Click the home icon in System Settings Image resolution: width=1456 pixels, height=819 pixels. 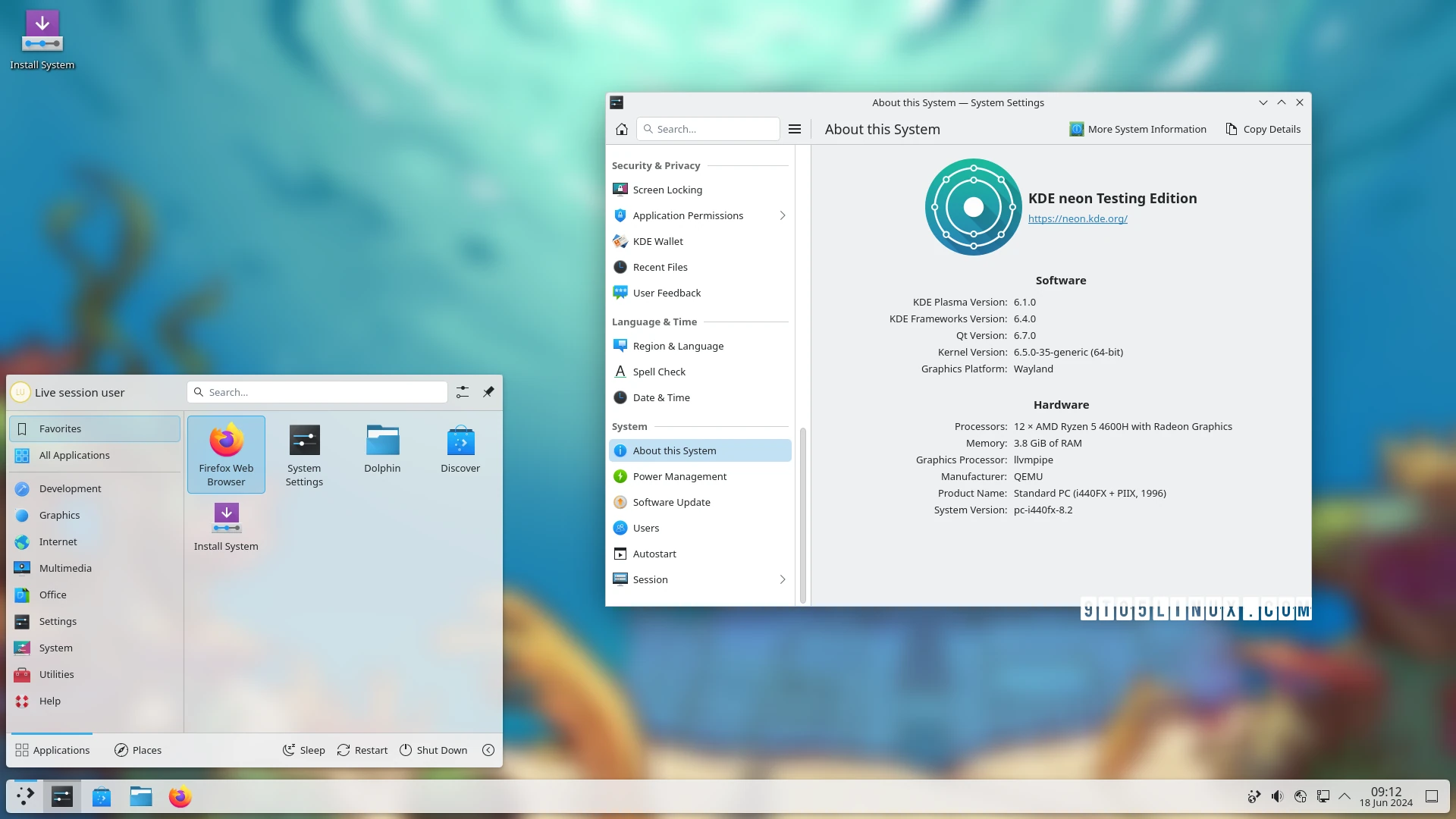tap(621, 129)
